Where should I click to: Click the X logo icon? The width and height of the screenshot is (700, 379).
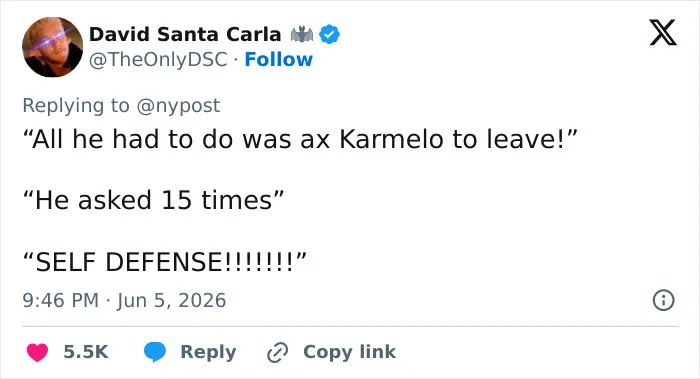[663, 32]
